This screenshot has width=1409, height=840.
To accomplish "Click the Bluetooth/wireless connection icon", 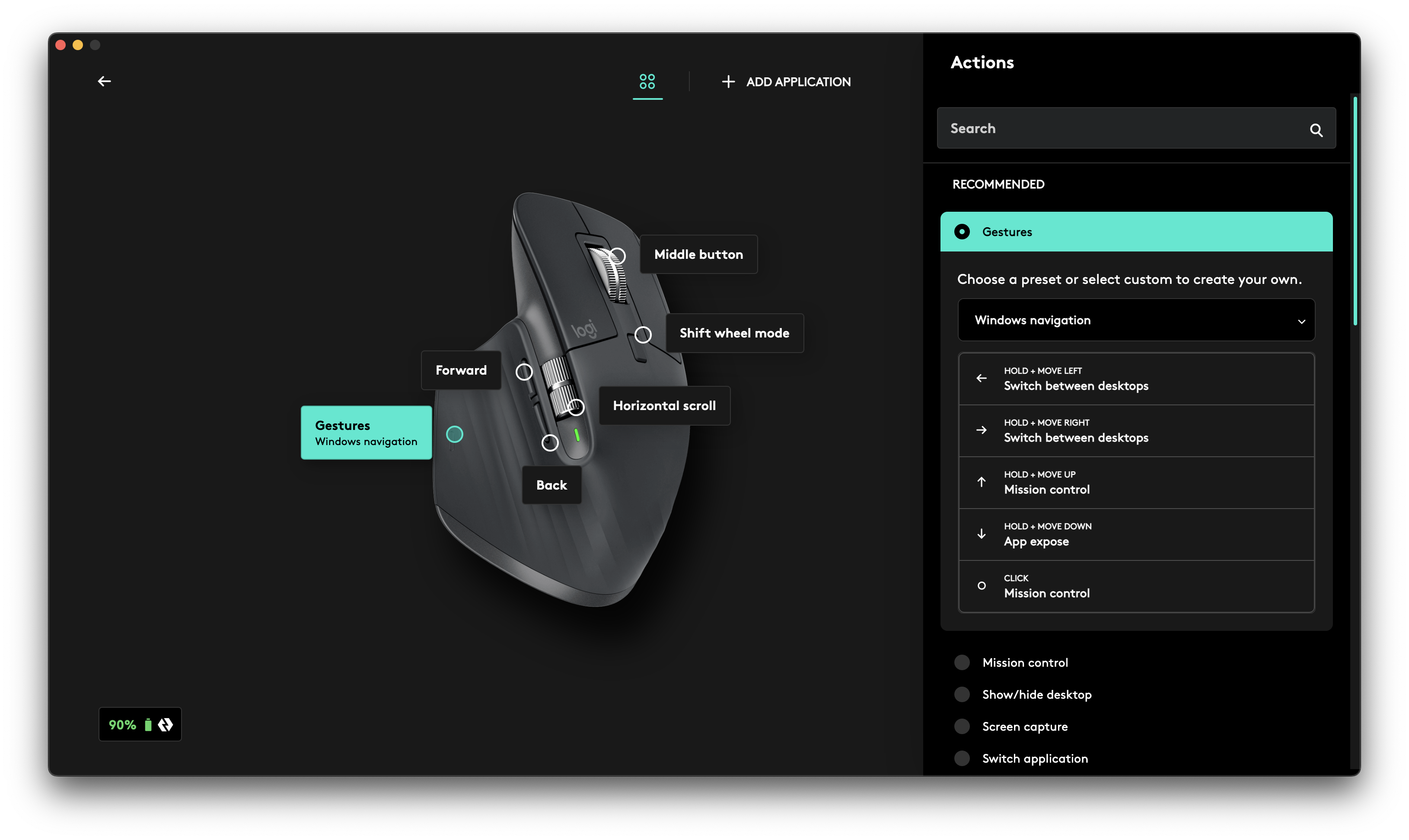I will pos(165,725).
